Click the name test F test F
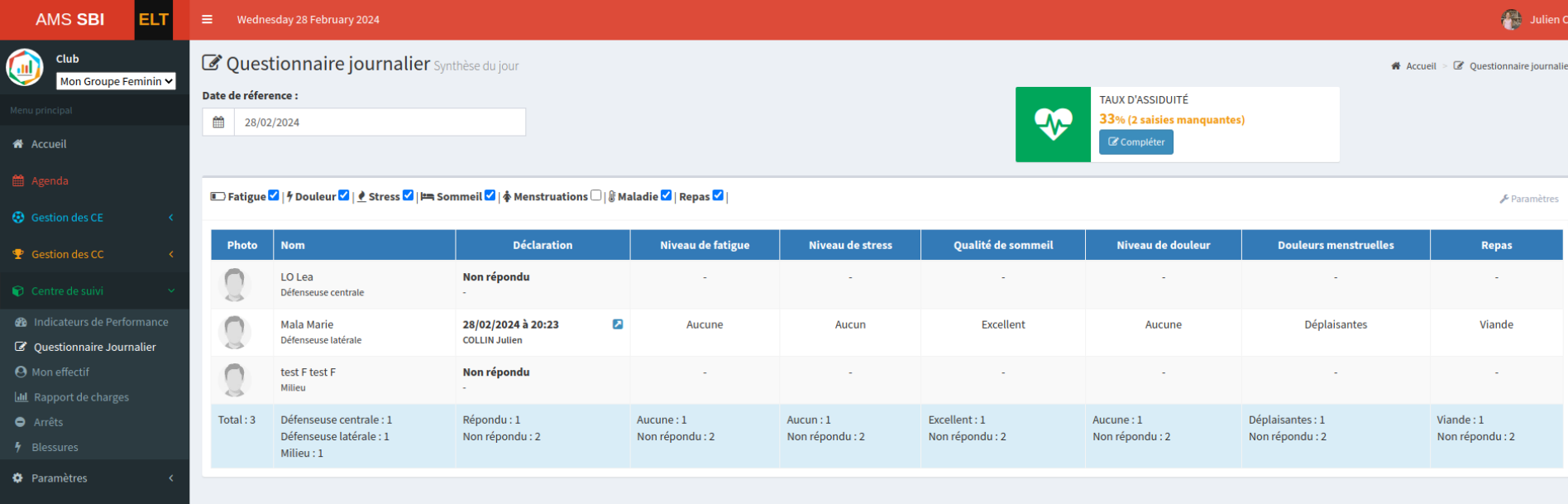Screen dimensions: 1568x504 tap(308, 372)
